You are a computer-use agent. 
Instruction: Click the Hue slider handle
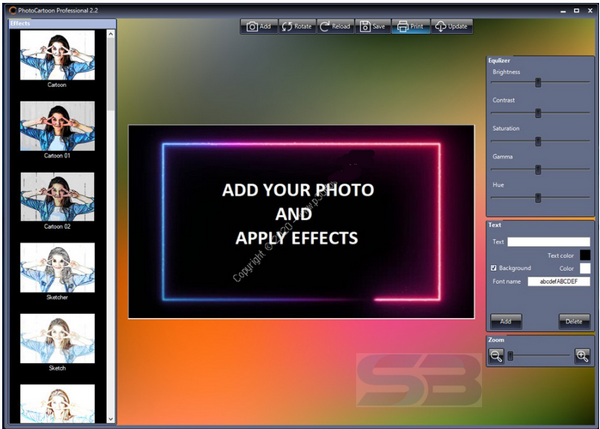click(x=538, y=198)
